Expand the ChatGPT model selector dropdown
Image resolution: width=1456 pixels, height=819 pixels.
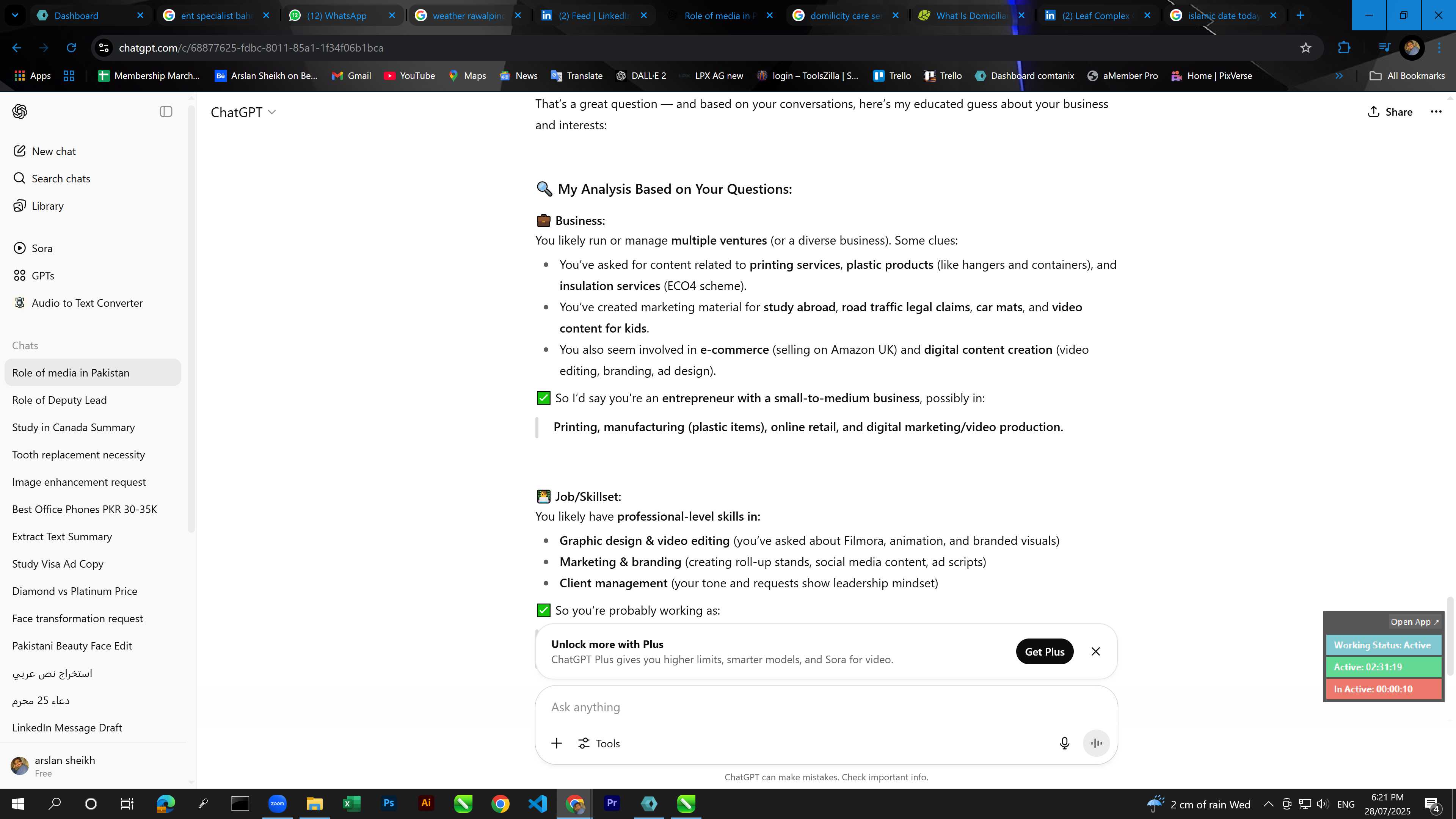243,112
